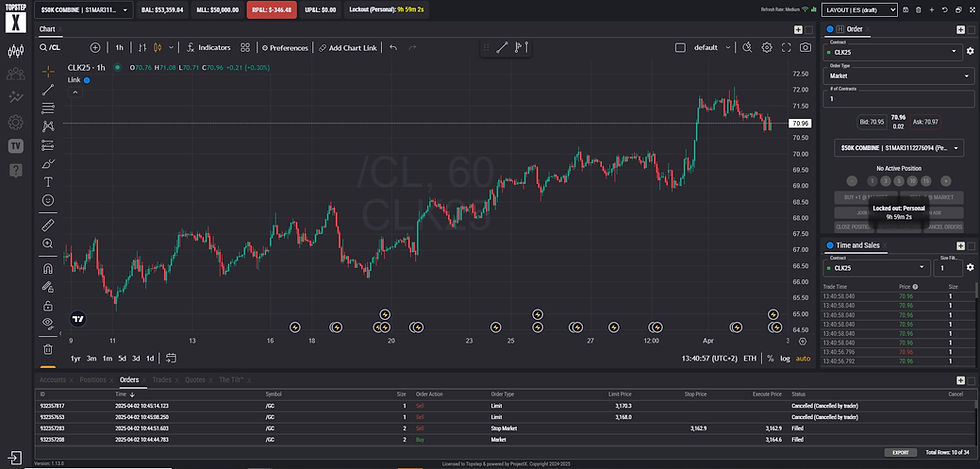Screen dimensions: 980x469
Task: Open the quick search icon next to default
Action: pyautogui.click(x=747, y=48)
